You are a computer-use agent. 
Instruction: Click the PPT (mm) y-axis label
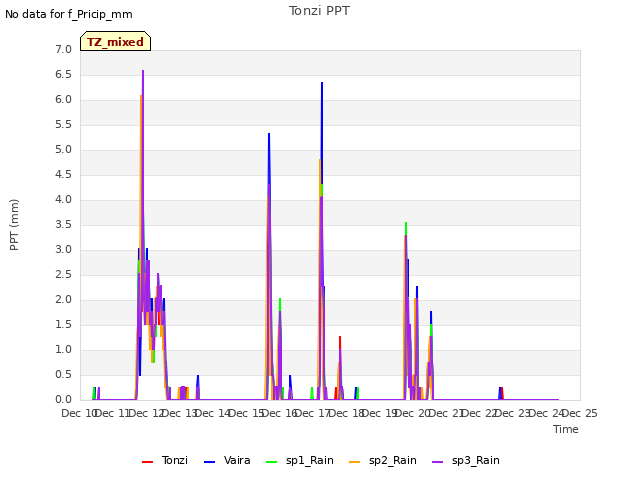pos(14,225)
